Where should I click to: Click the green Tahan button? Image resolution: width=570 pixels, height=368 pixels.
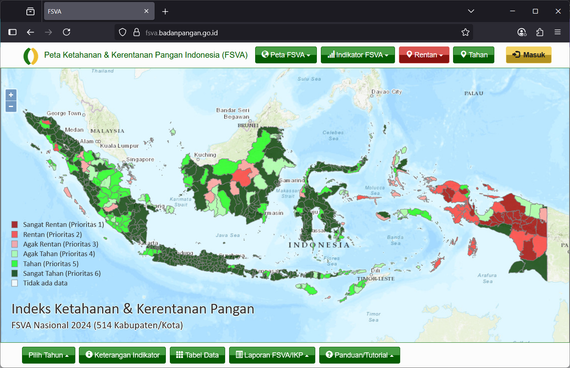473,55
